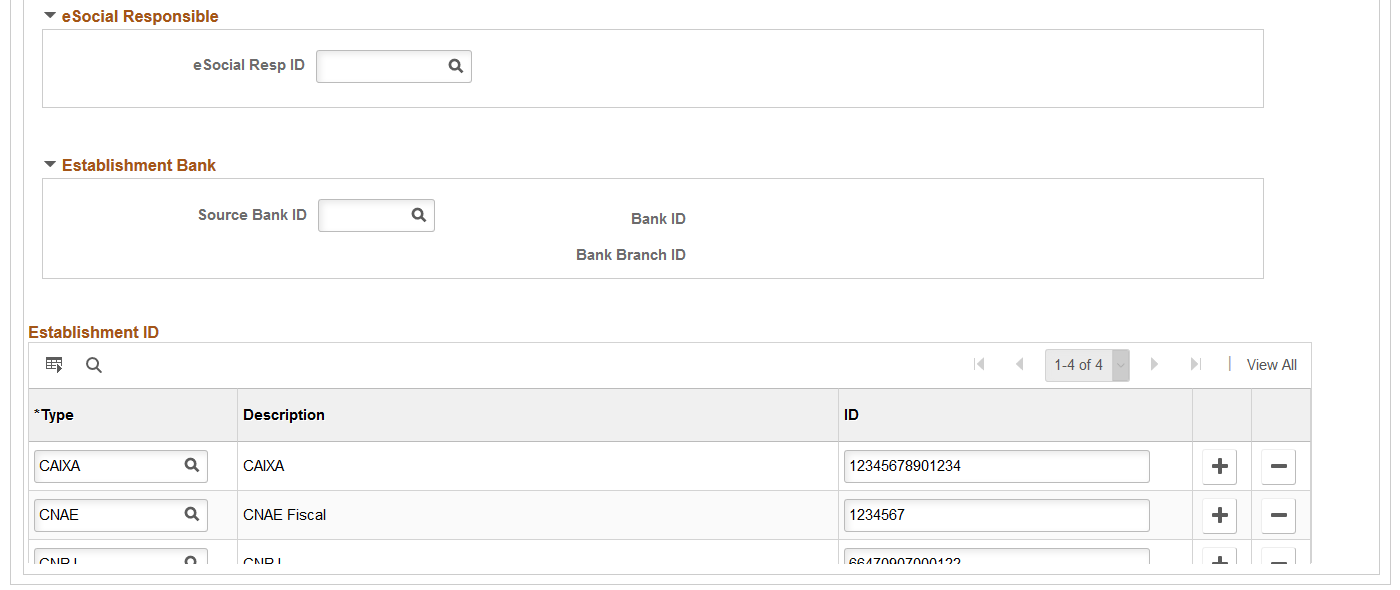Go to the next grid page arrow
Image resolution: width=1400 pixels, height=590 pixels.
point(1154,365)
